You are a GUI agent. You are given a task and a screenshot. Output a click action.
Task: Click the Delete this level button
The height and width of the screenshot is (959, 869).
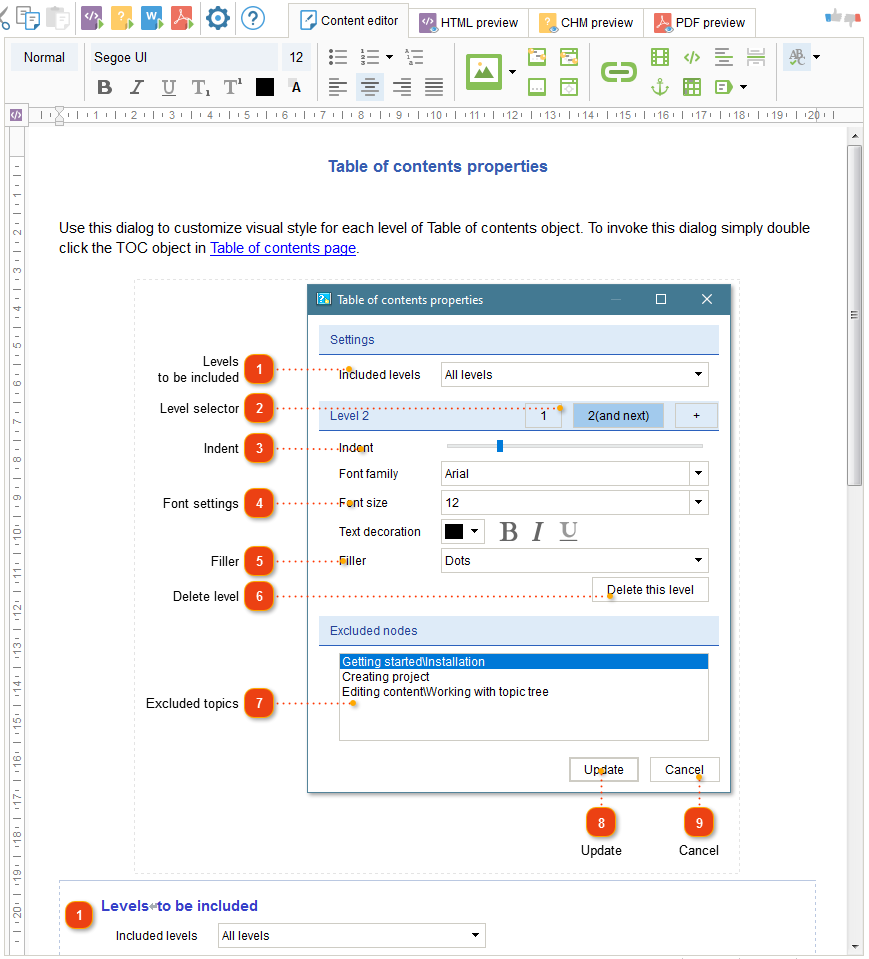point(649,589)
